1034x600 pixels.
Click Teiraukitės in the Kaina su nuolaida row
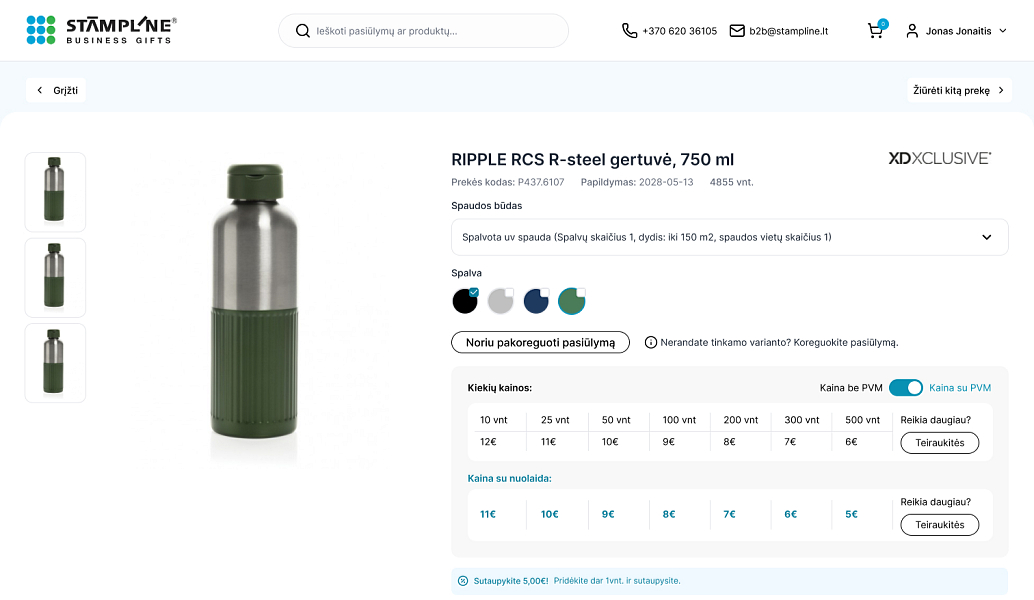[940, 525]
